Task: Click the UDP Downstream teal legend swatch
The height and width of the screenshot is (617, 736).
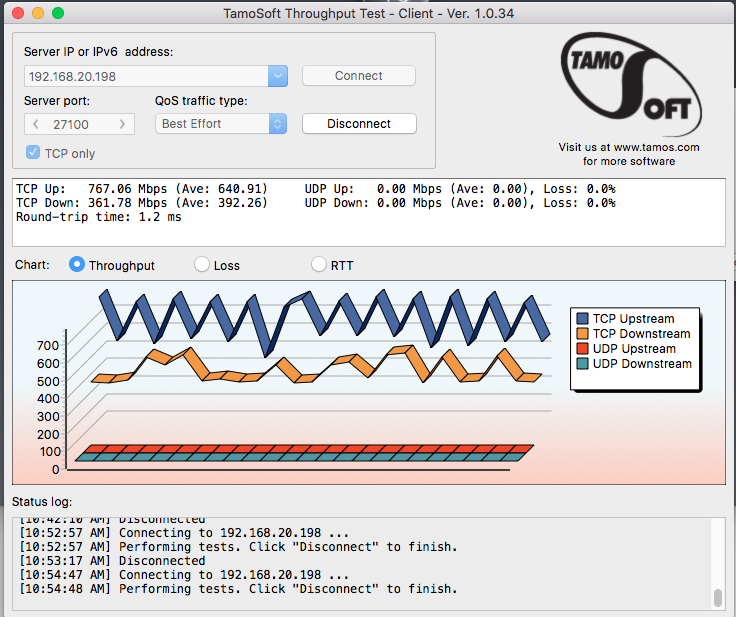Action: [x=583, y=363]
